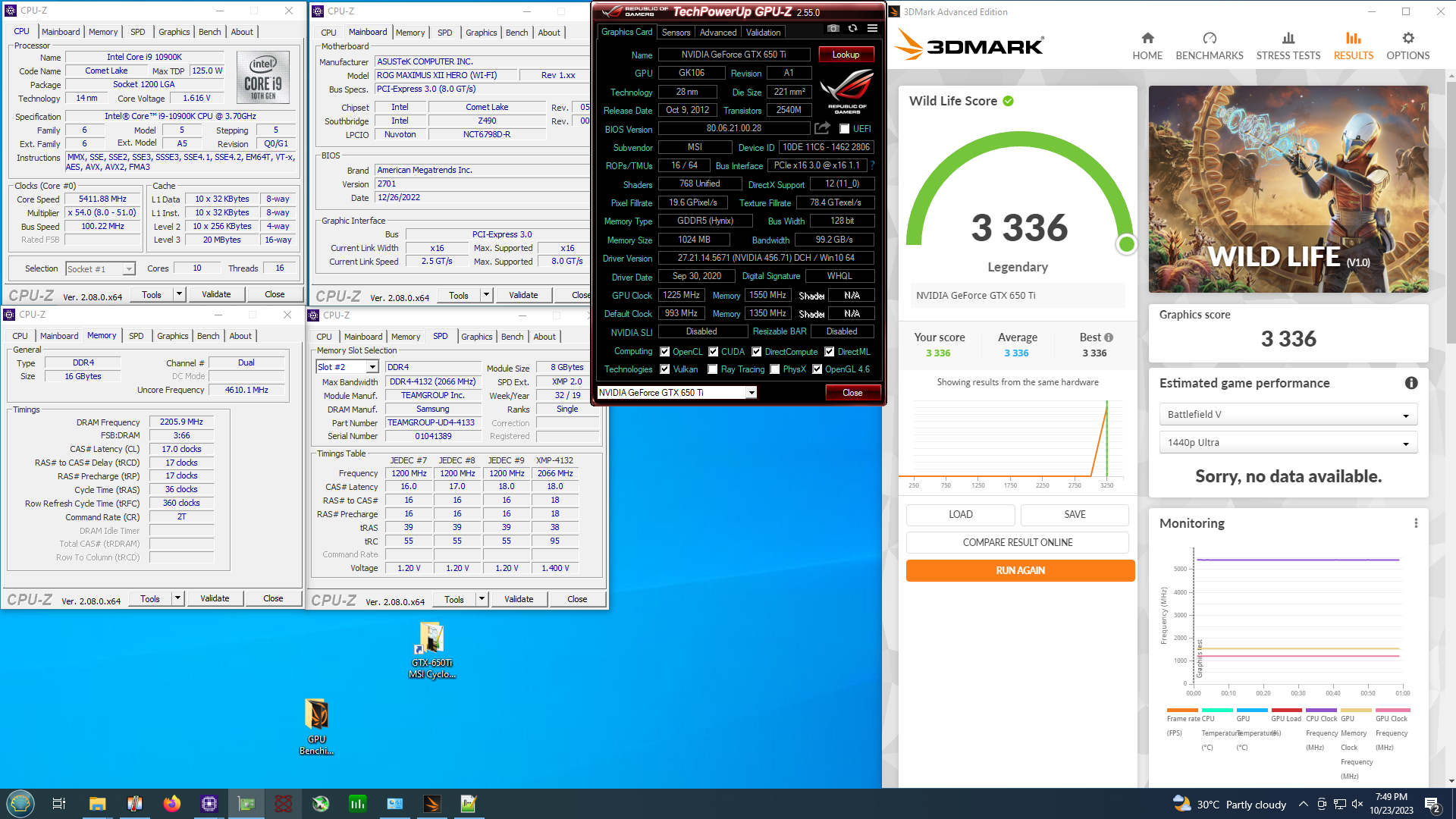The image size is (1456, 819).
Task: Open Firefox from the taskbar
Action: 172,804
